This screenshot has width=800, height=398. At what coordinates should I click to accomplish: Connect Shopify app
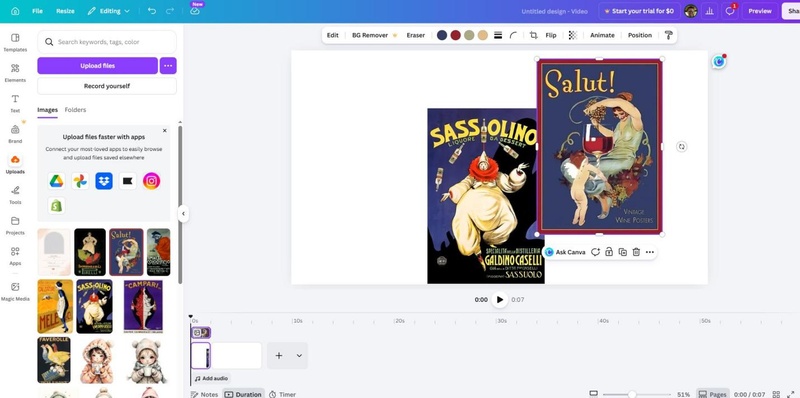(57, 206)
